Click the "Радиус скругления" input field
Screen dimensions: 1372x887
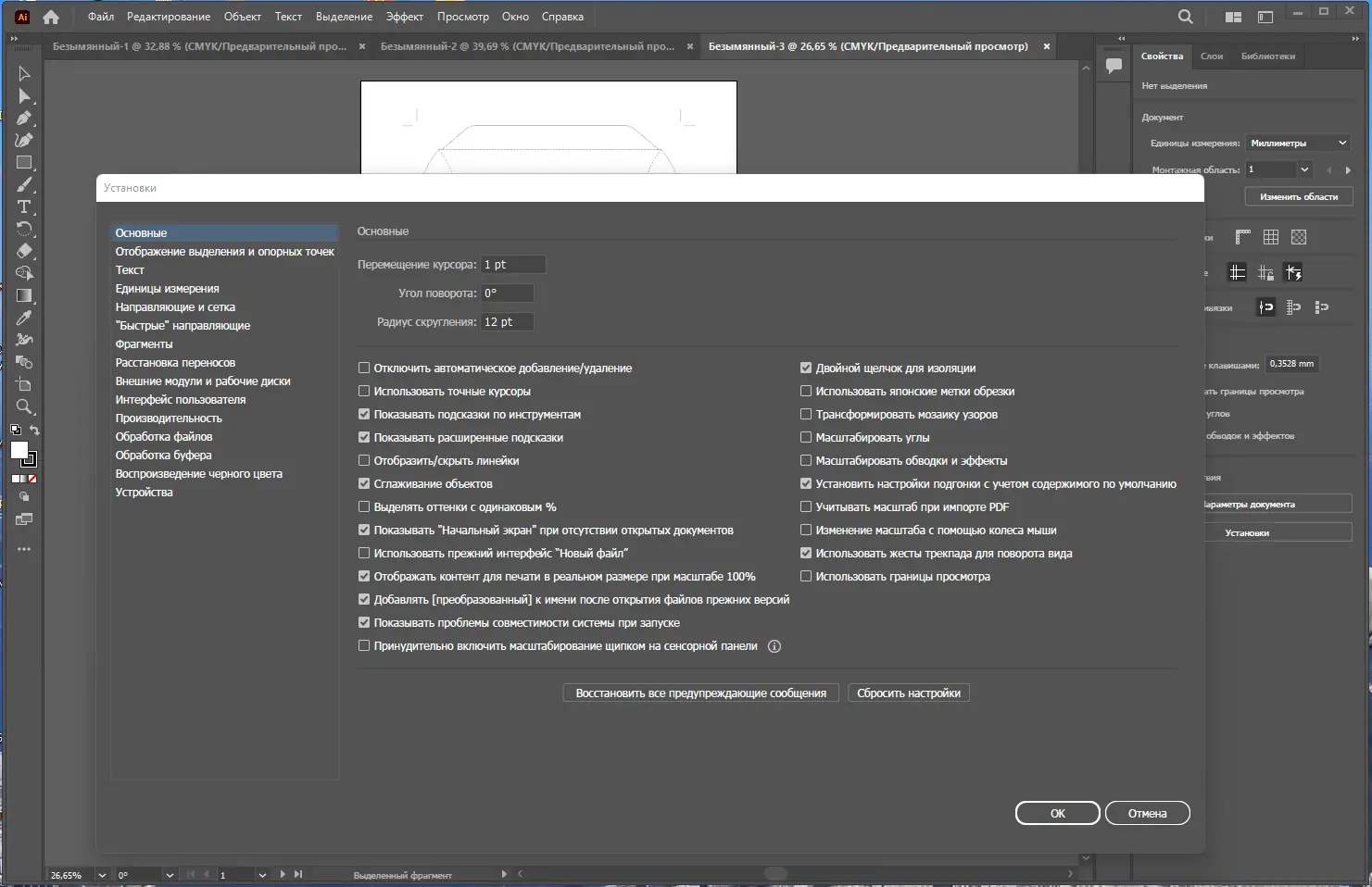(508, 322)
